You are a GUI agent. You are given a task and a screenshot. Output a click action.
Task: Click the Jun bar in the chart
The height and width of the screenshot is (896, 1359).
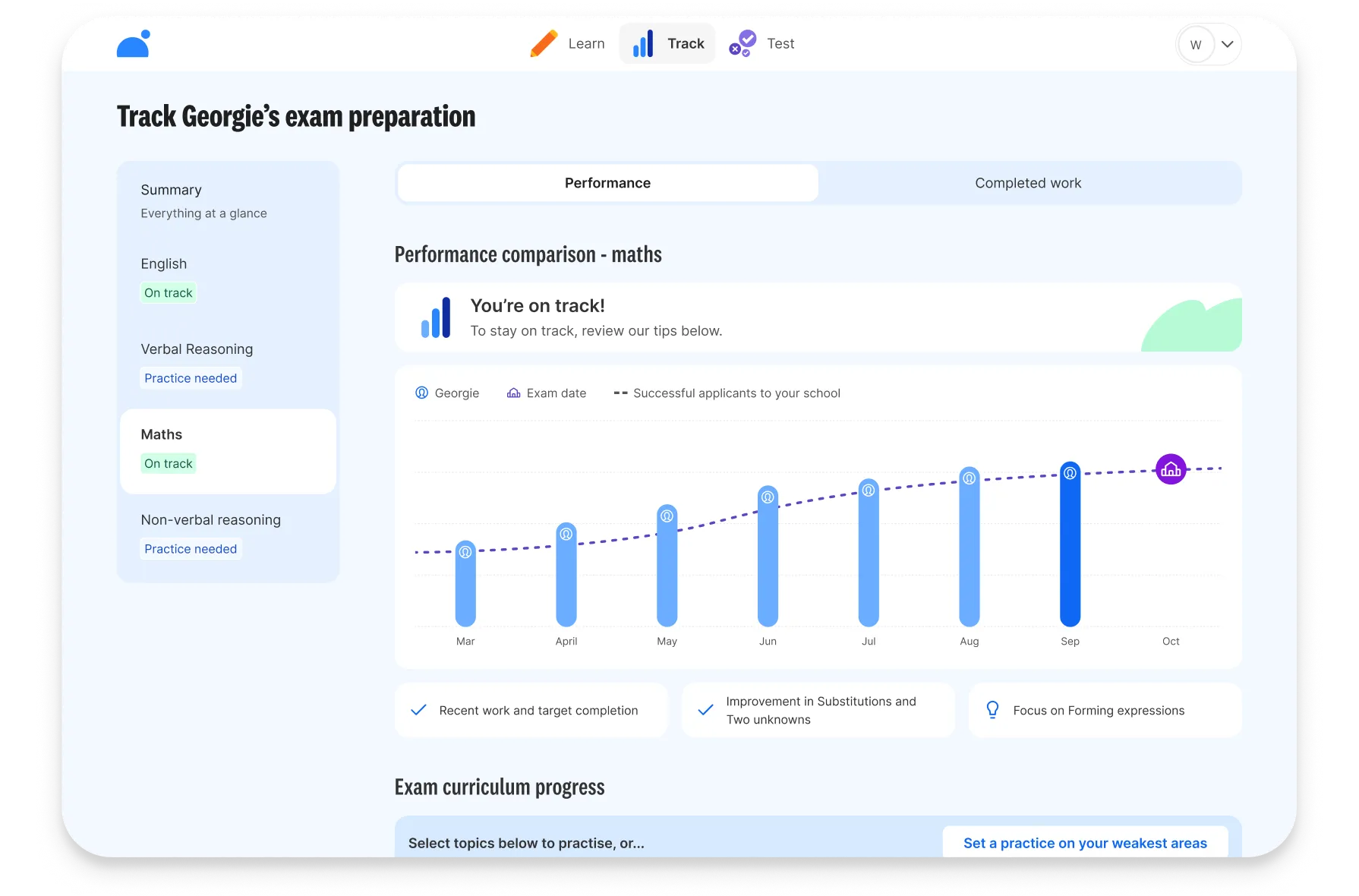click(768, 556)
